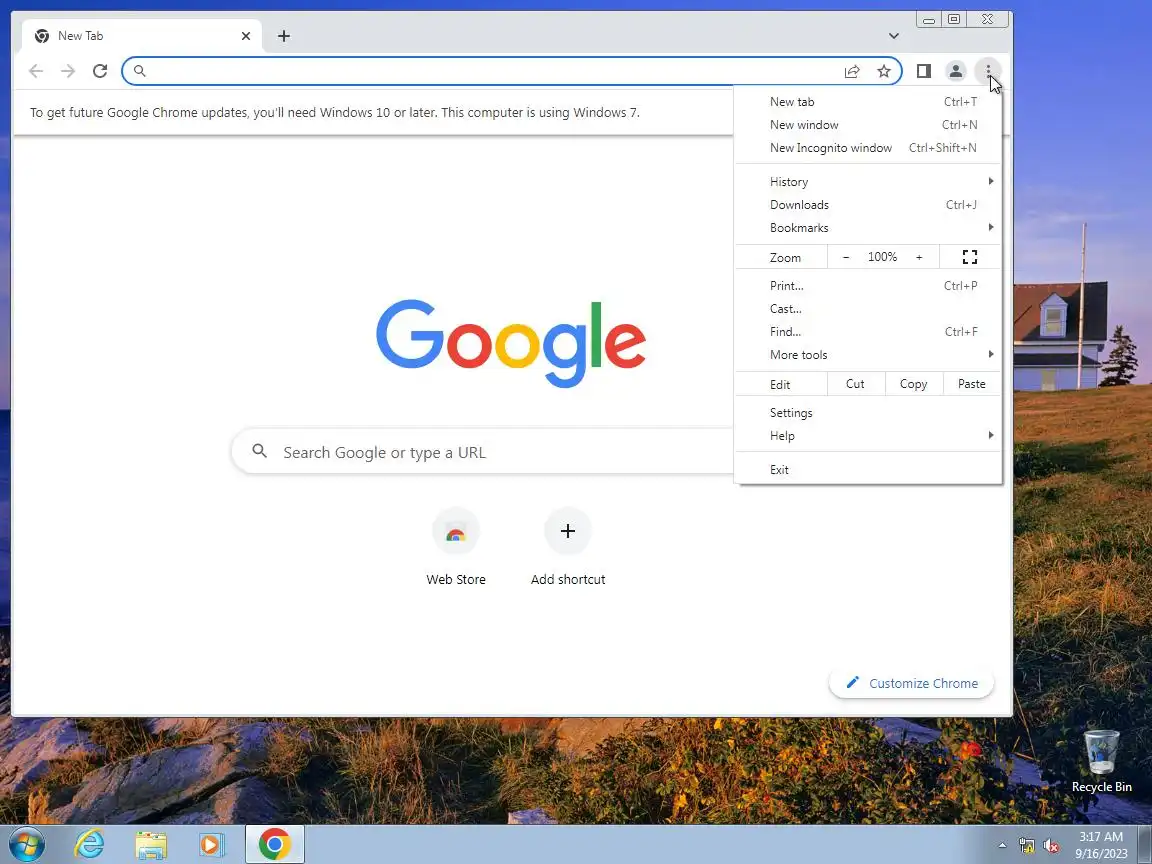Open the side panel icon
Viewport: 1152px width, 864px height.
point(924,71)
